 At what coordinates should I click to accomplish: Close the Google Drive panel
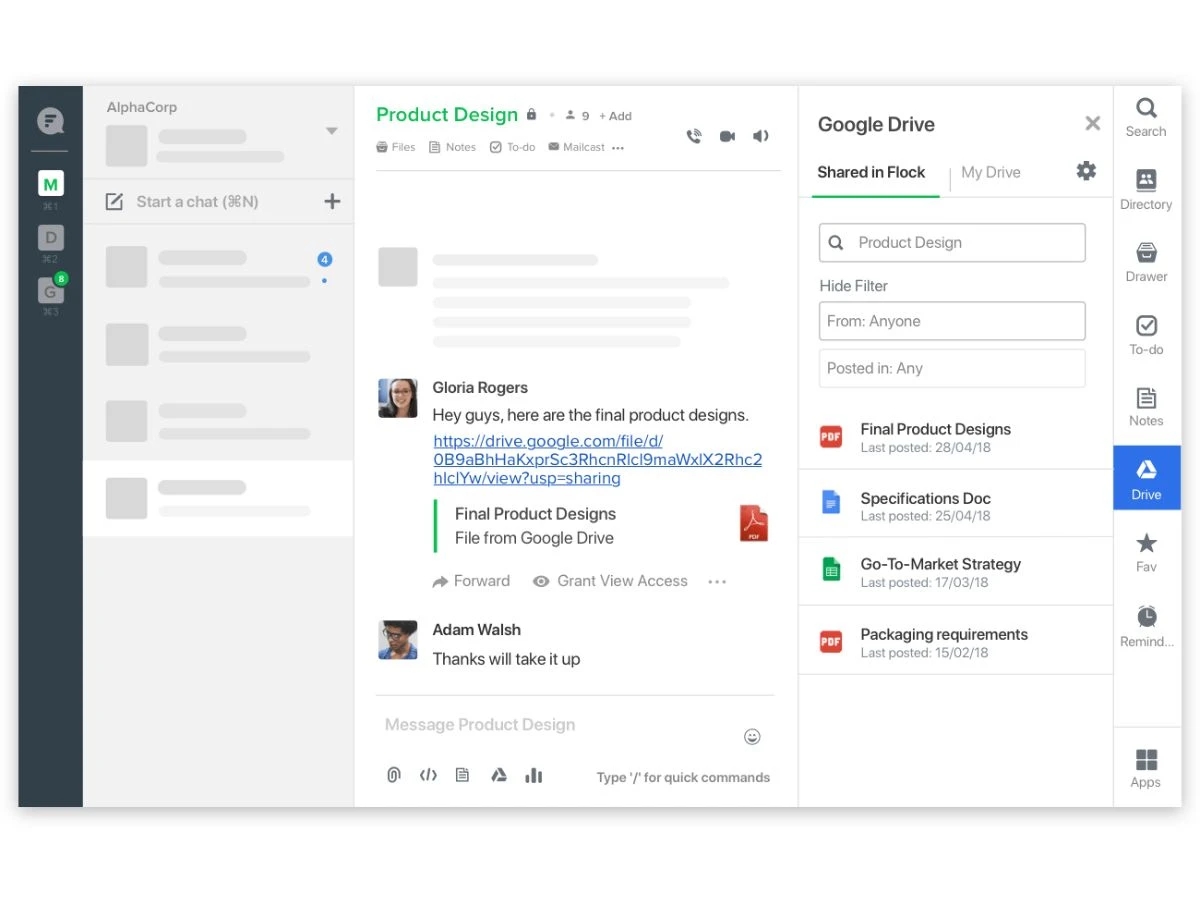[1093, 123]
